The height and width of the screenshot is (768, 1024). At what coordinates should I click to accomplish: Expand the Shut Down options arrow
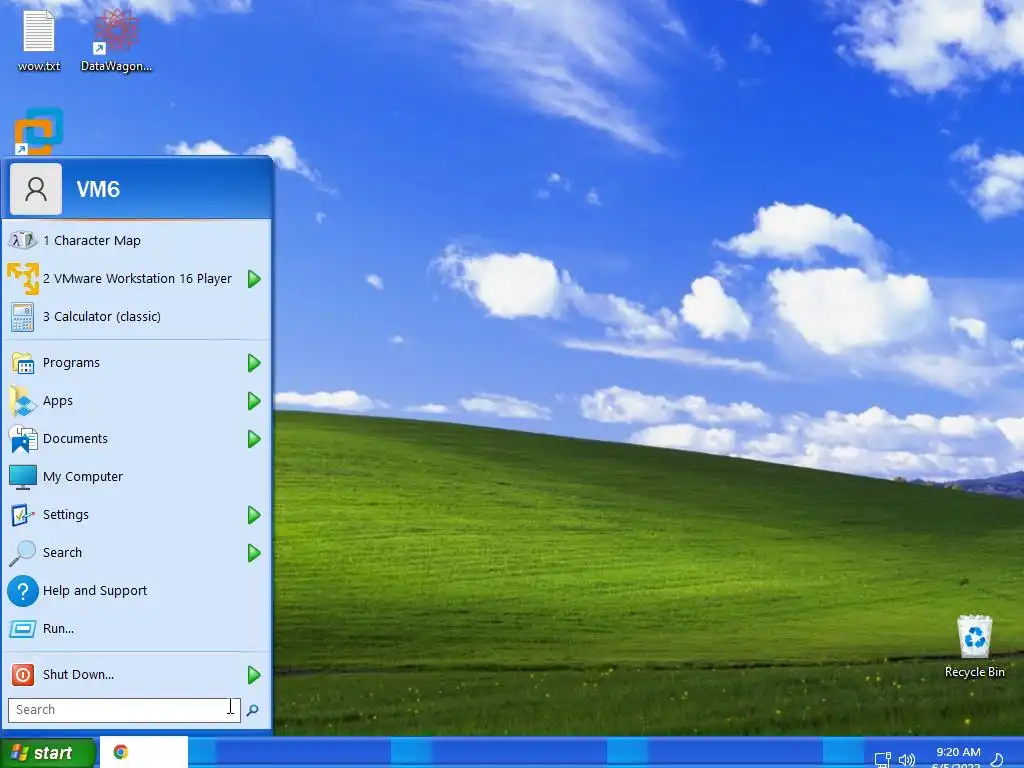[x=254, y=675]
